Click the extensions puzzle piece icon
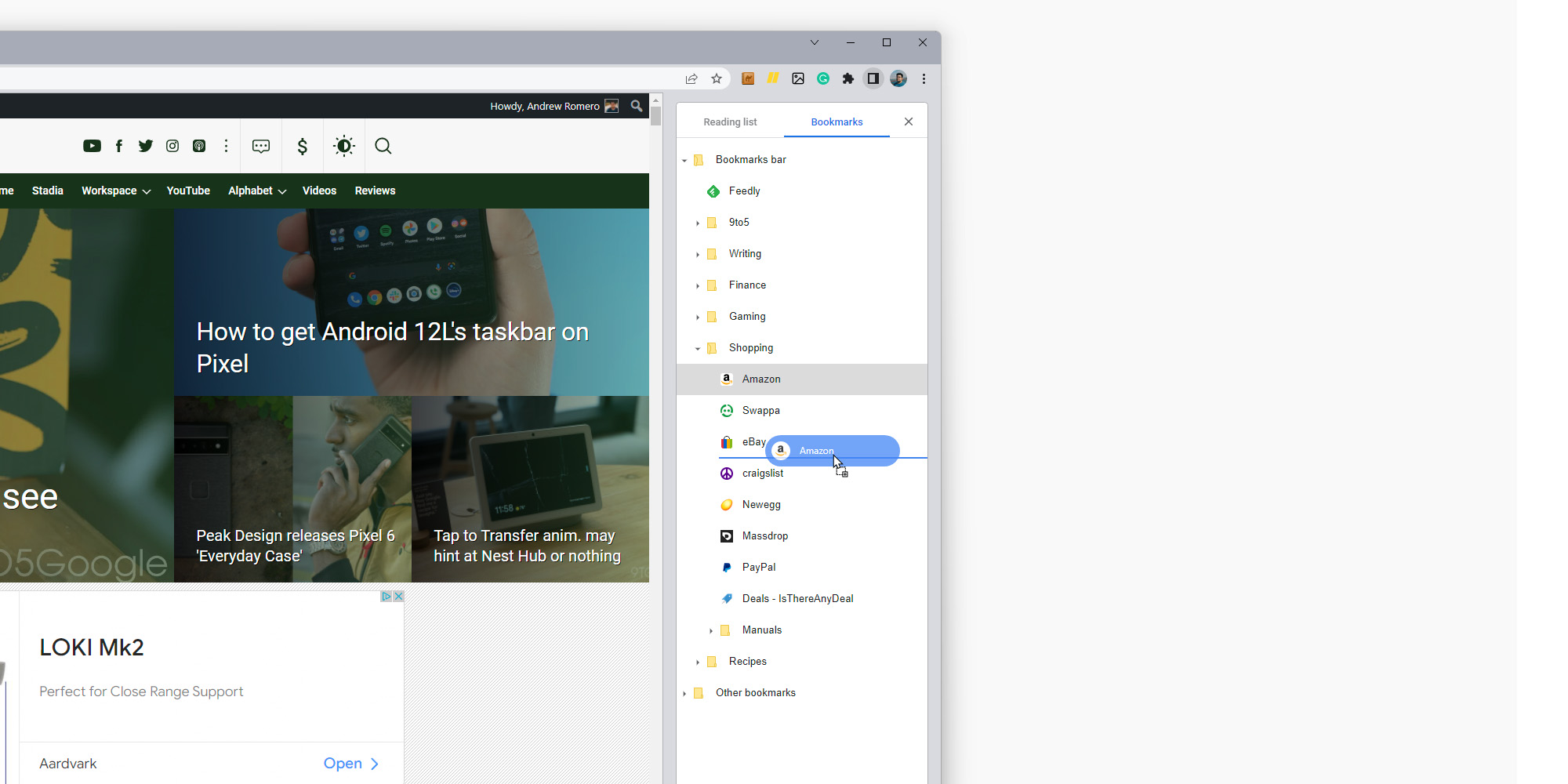 click(x=848, y=78)
